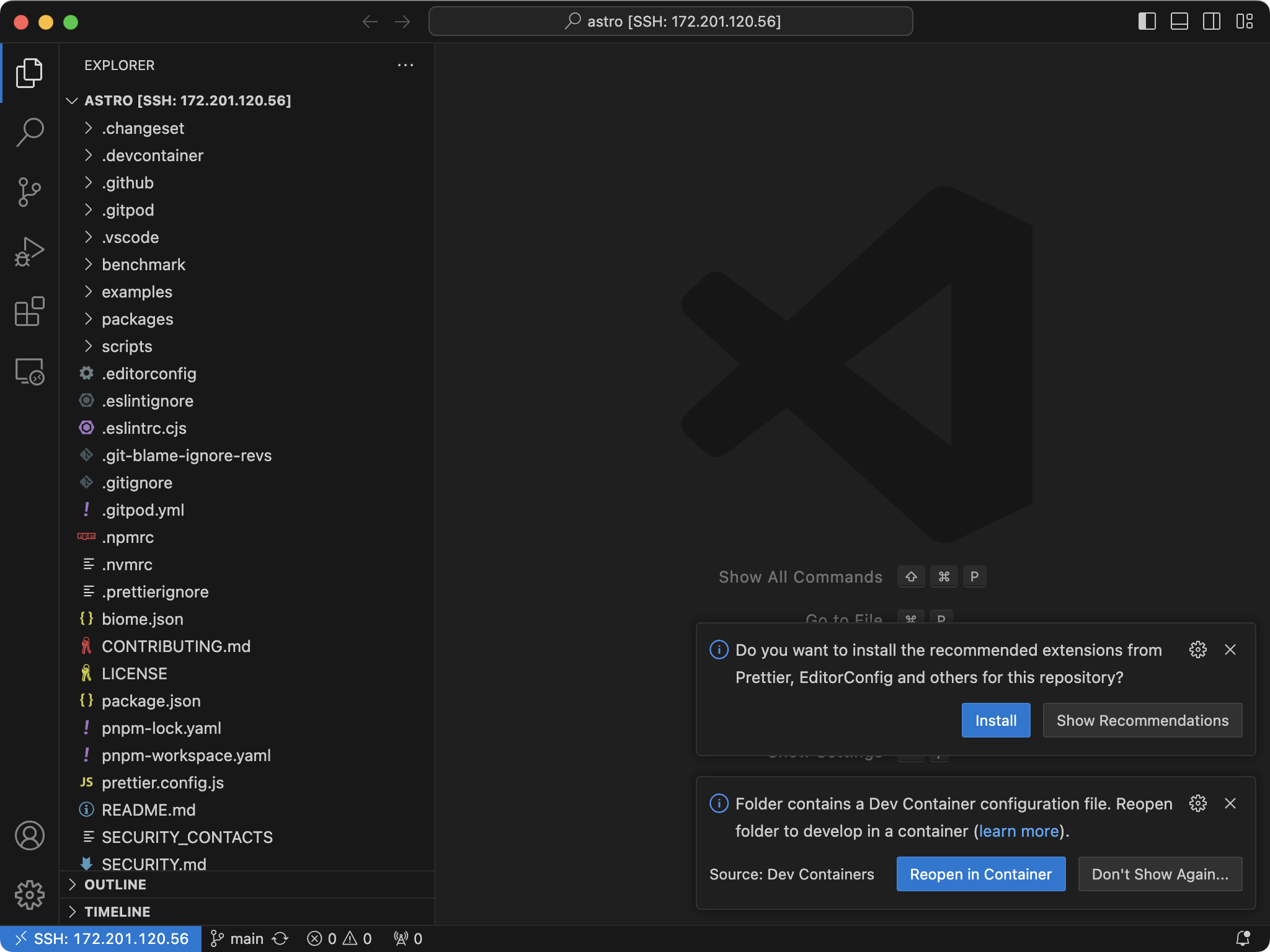Open the LICENSE file
This screenshot has width=1270, height=952.
(247, 674)
